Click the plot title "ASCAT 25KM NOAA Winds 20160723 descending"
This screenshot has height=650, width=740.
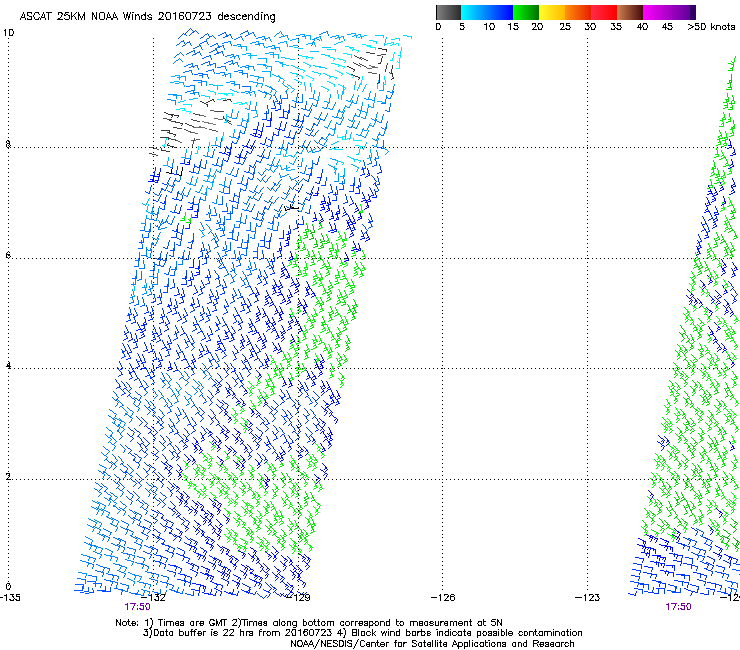147,17
